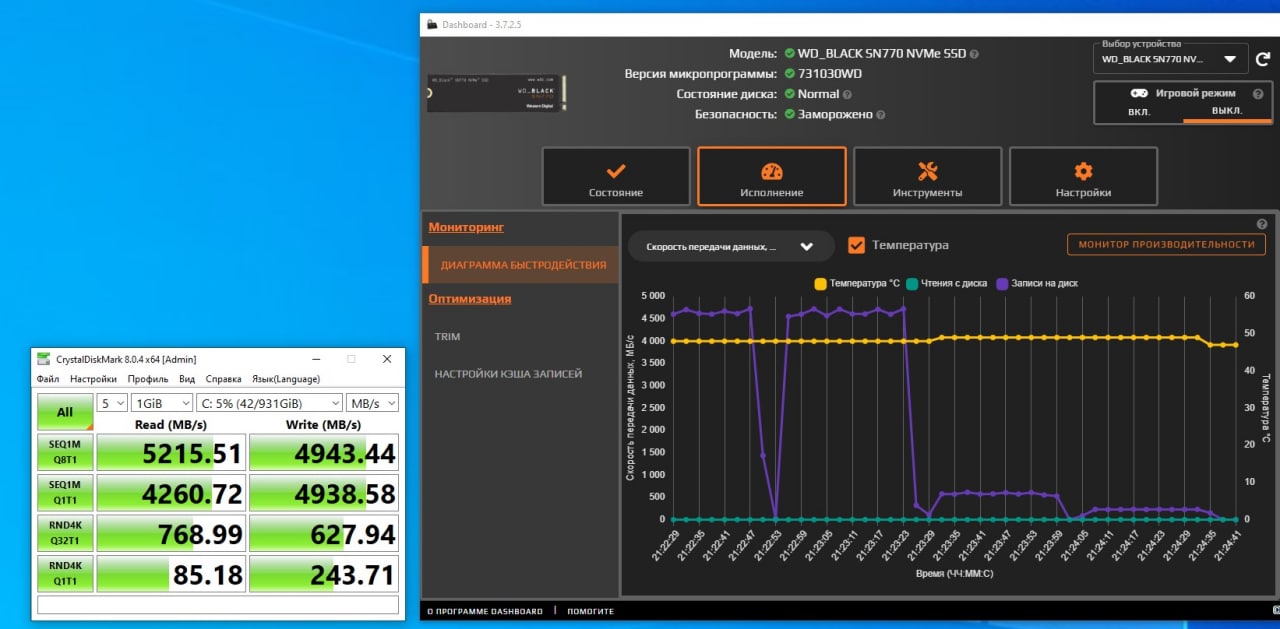Open drive dropdown showing C: 5%
The width and height of the screenshot is (1280, 629).
click(268, 403)
